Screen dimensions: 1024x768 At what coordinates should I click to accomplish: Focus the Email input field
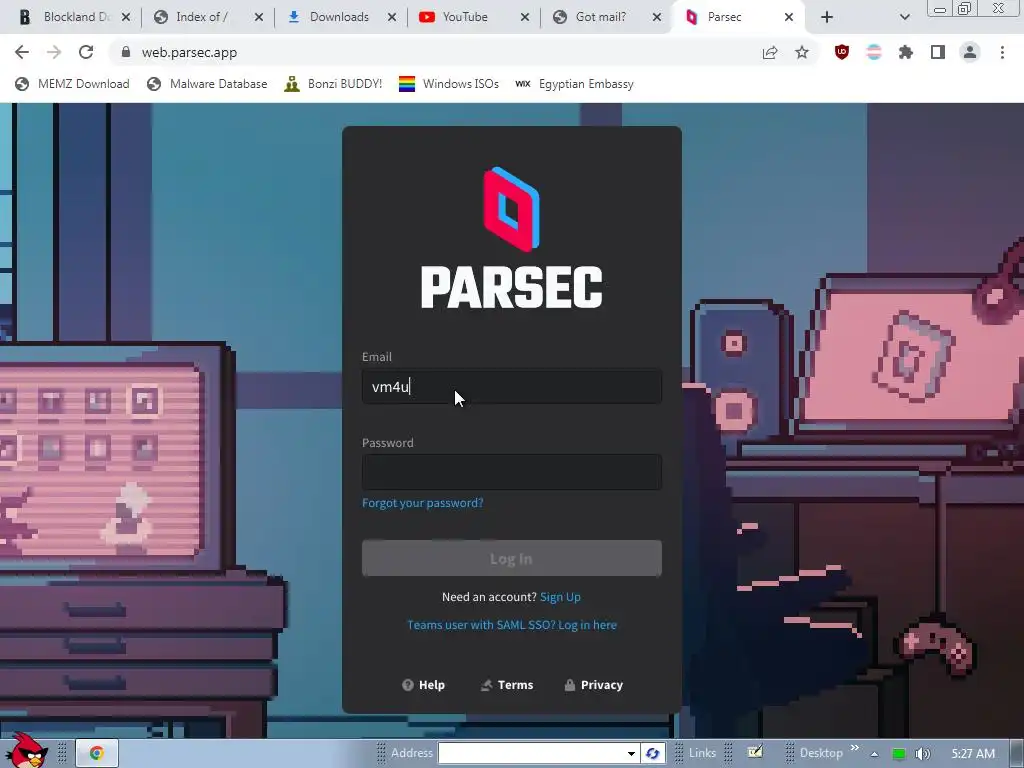(x=511, y=387)
